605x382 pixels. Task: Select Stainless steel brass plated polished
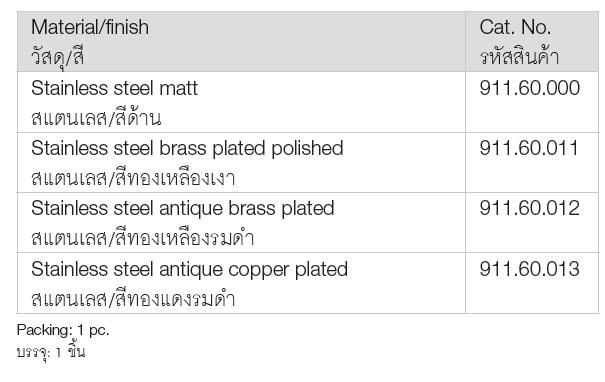click(x=187, y=149)
